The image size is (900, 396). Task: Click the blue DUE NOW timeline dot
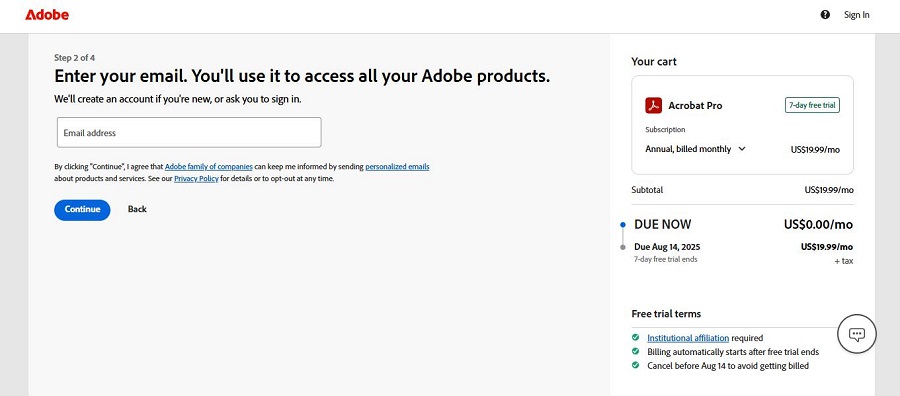coord(623,225)
